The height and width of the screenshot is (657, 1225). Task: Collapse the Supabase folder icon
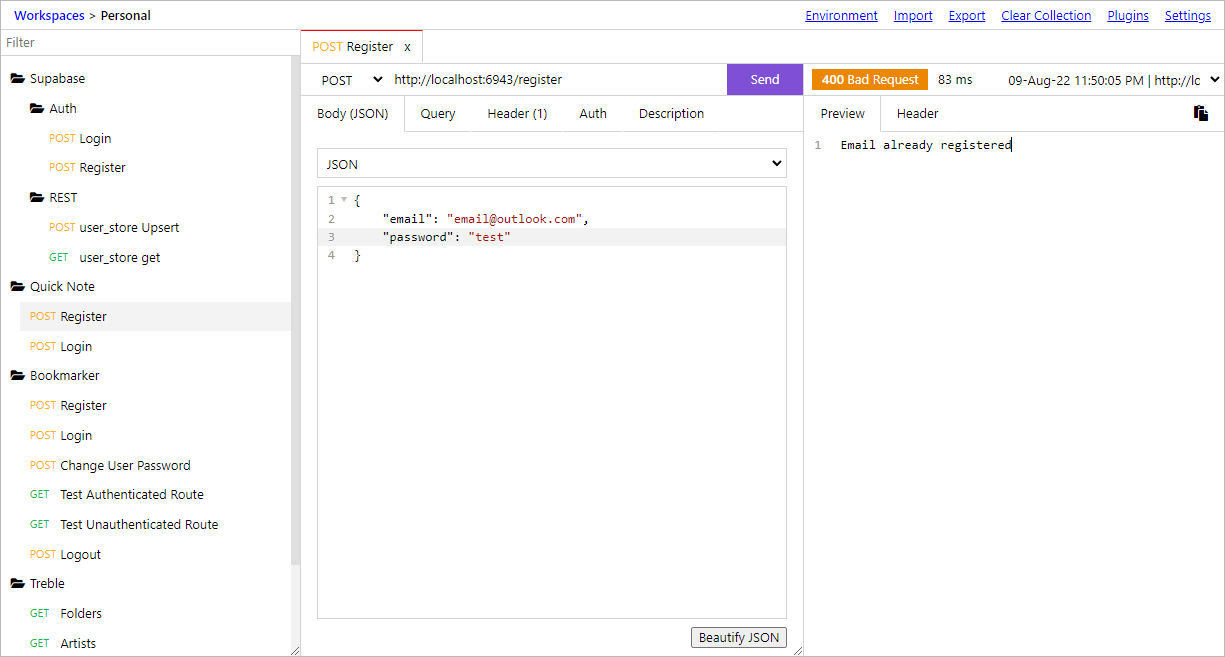(x=17, y=78)
